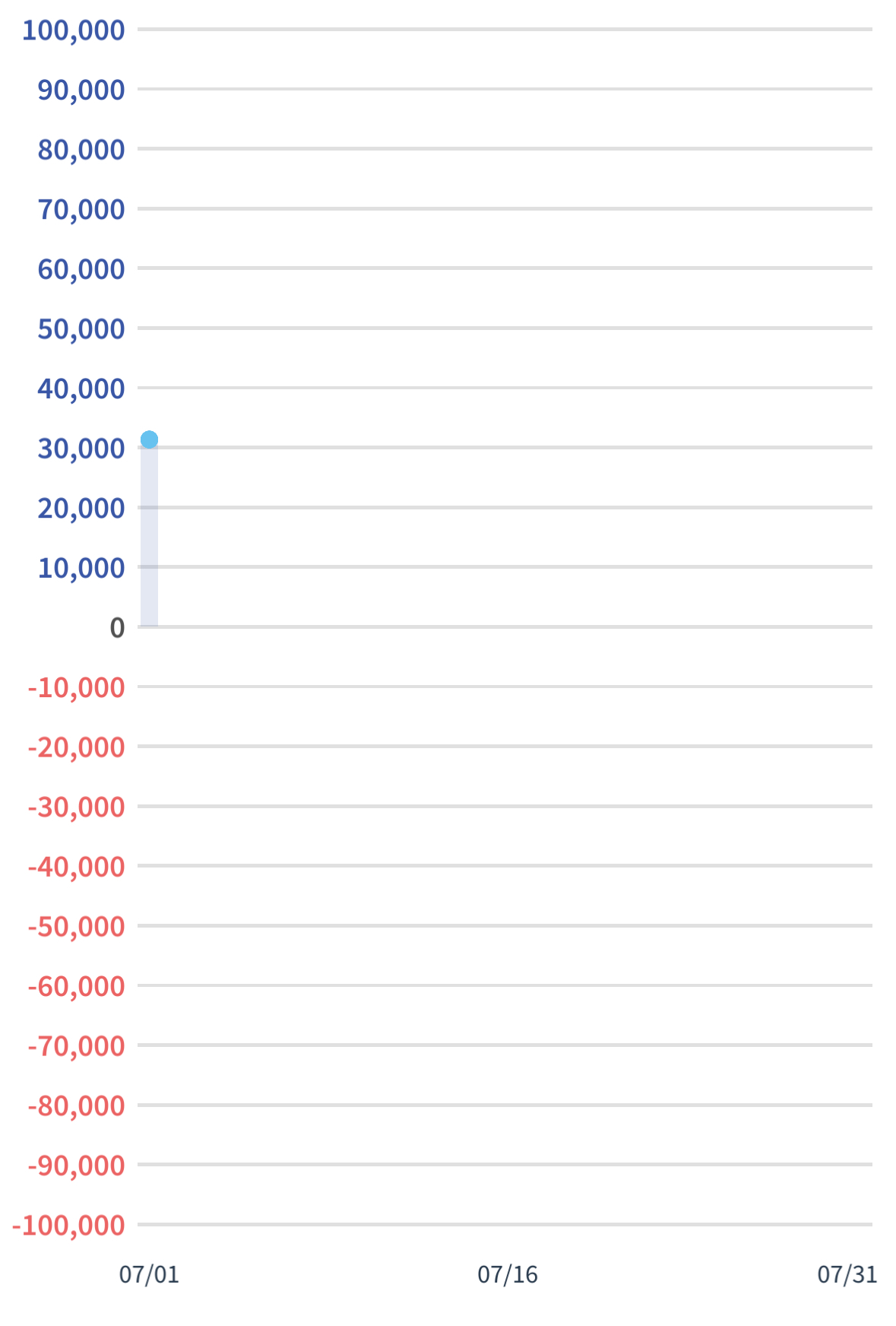Screen dimensions: 896x1326
Task: Click the 40,000 axis label
Action: (81, 389)
